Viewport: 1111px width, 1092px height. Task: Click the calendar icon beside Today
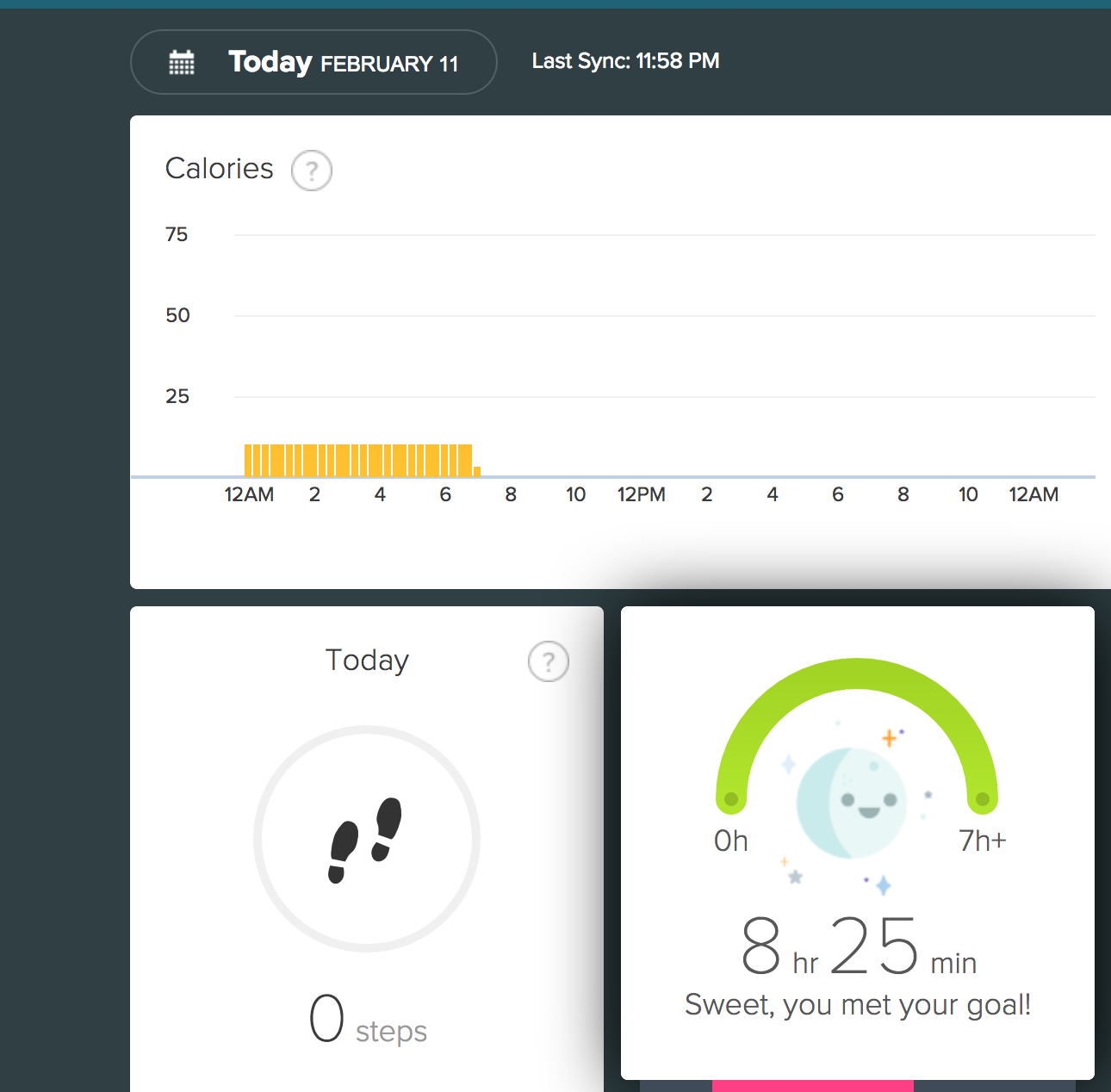pos(182,62)
